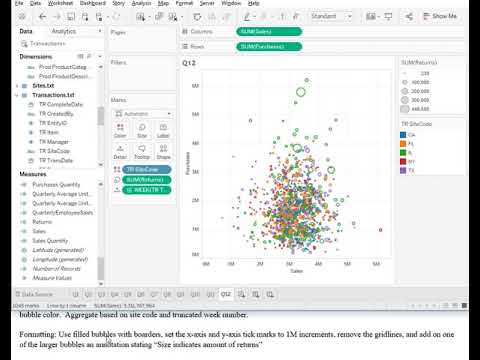Select the Returns measure field

[42, 222]
